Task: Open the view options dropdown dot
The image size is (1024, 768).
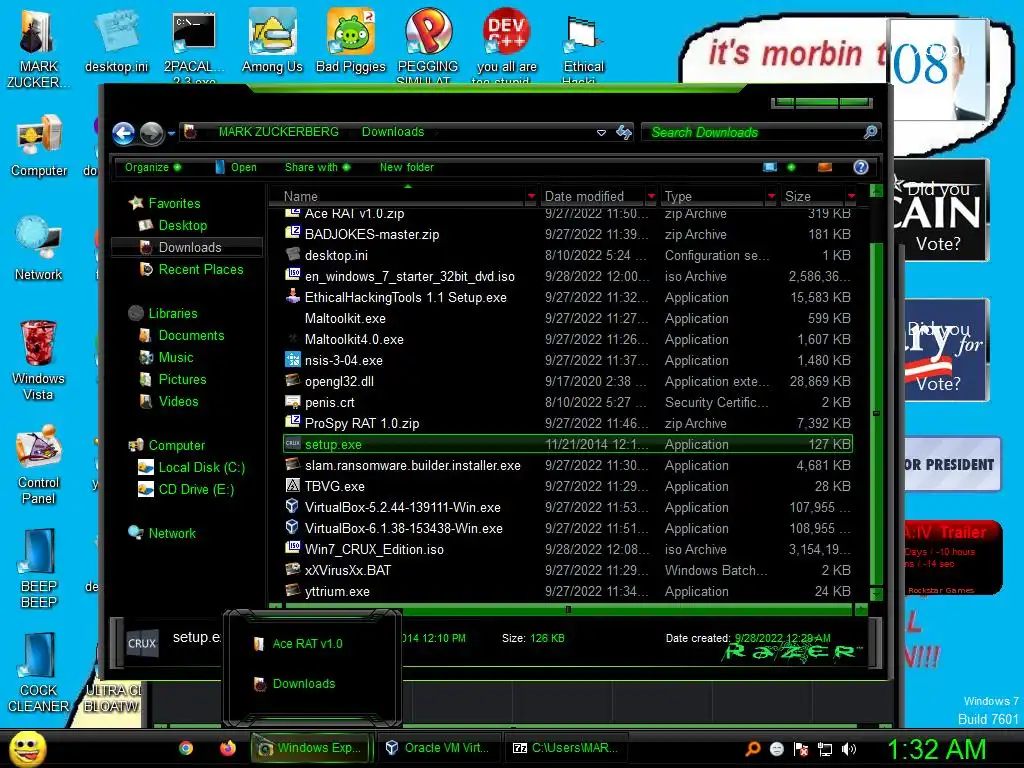Action: pyautogui.click(x=792, y=167)
